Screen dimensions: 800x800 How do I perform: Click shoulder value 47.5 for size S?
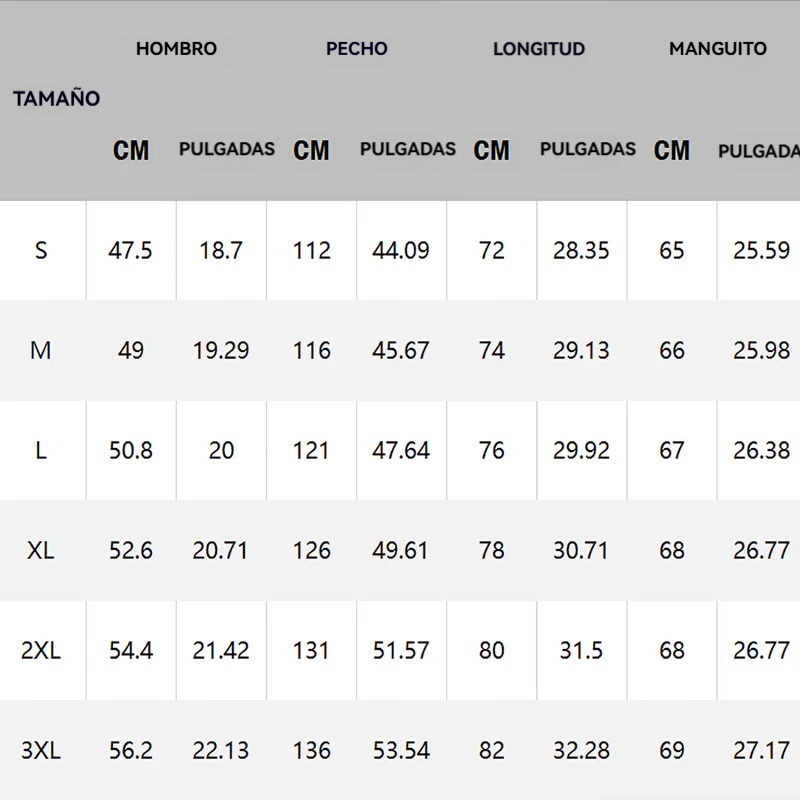131,250
